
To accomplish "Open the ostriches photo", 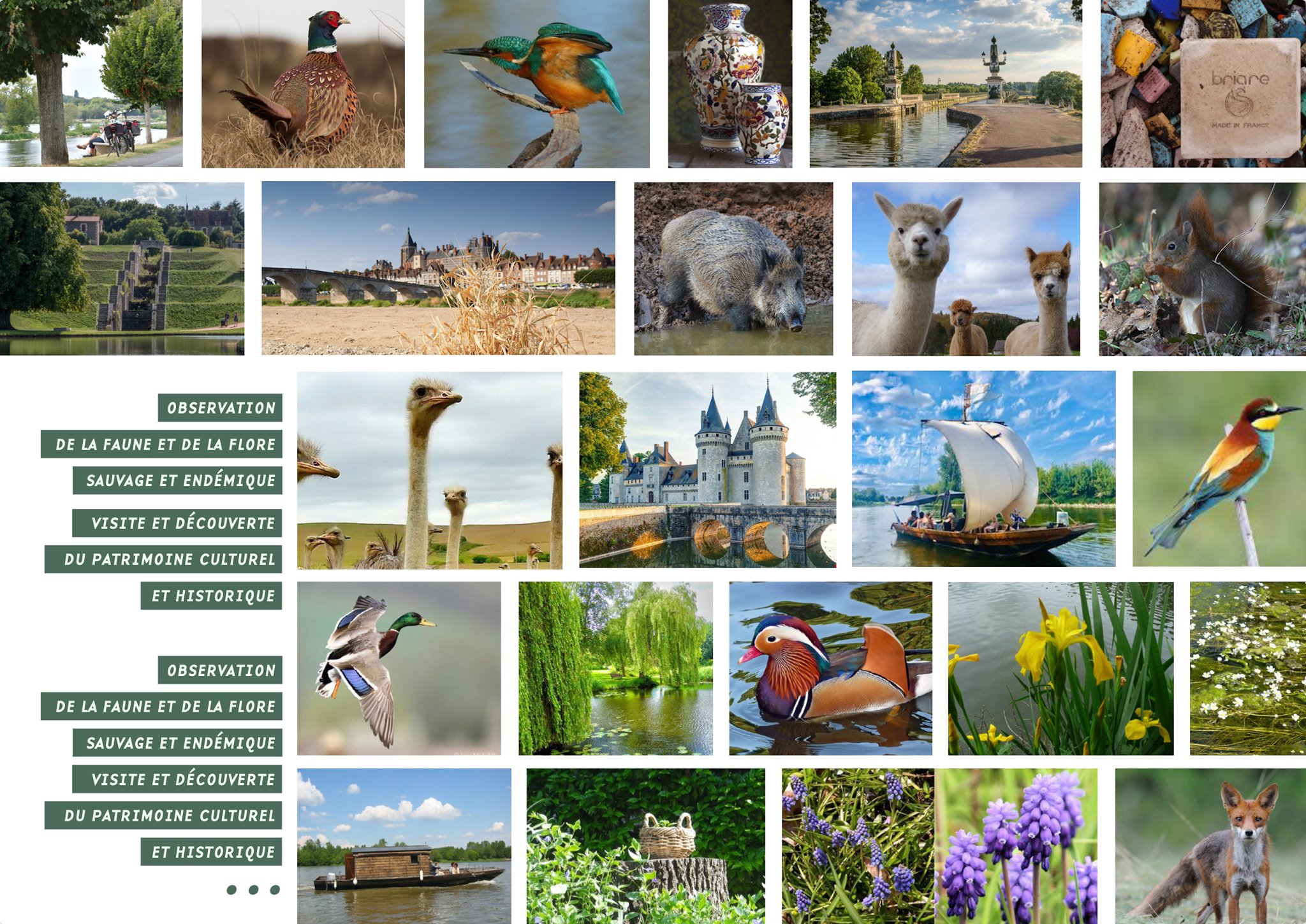I will pos(429,470).
